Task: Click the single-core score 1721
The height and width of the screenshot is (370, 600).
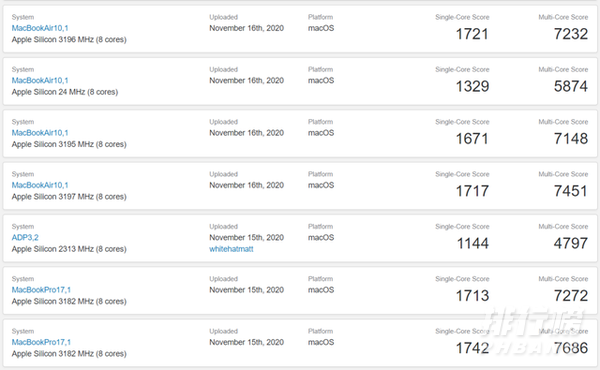Action: click(472, 34)
